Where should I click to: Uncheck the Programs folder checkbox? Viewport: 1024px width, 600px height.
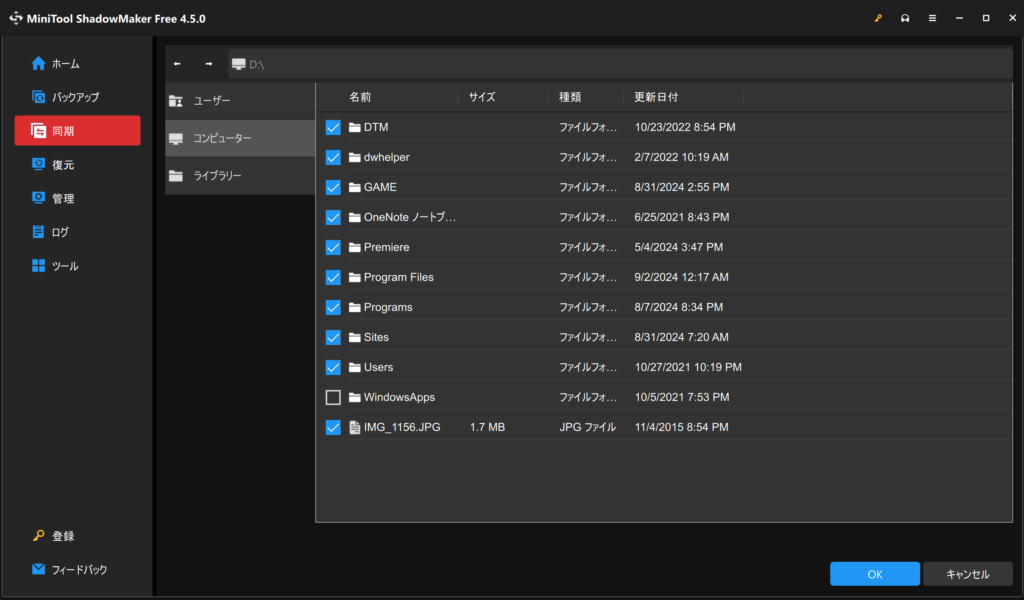pyautogui.click(x=333, y=308)
